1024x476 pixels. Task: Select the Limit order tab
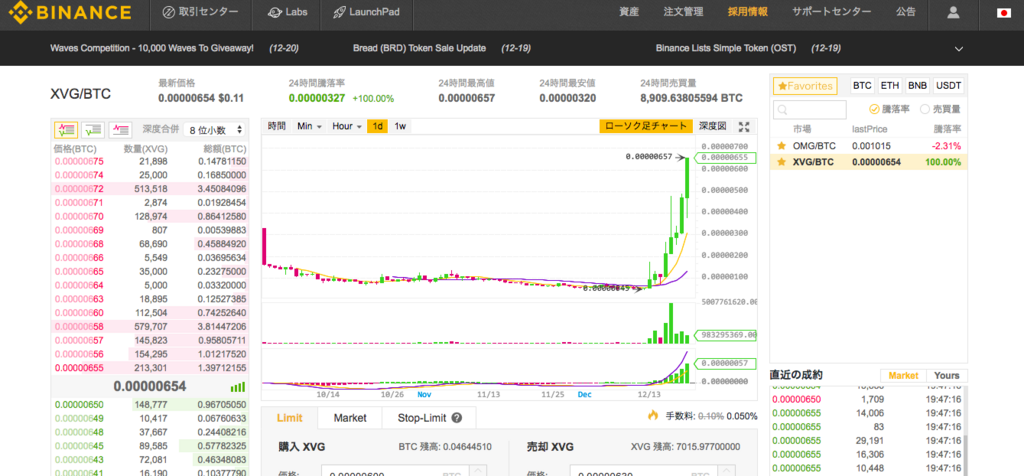289,418
